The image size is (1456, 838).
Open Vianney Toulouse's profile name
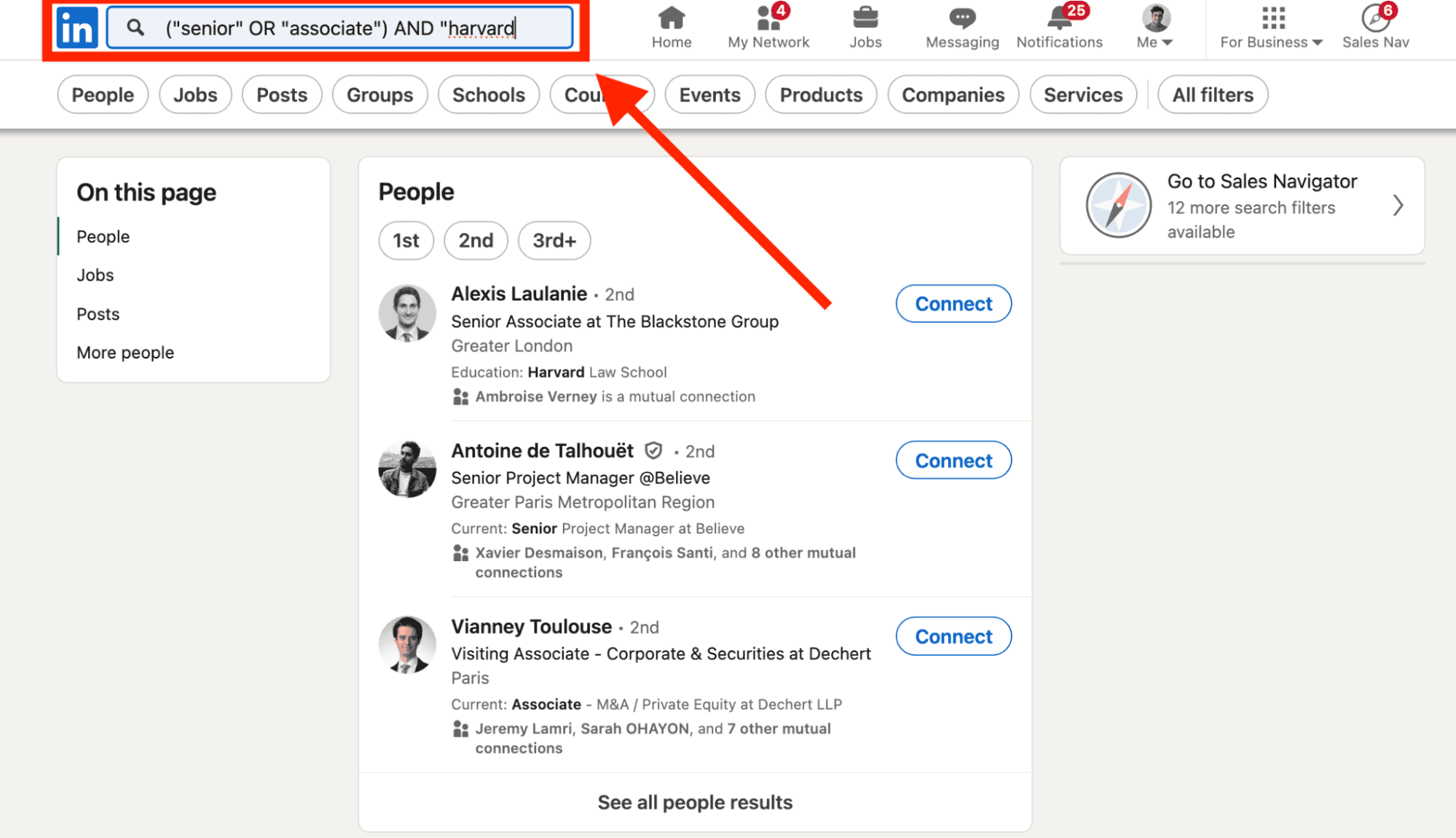click(531, 627)
